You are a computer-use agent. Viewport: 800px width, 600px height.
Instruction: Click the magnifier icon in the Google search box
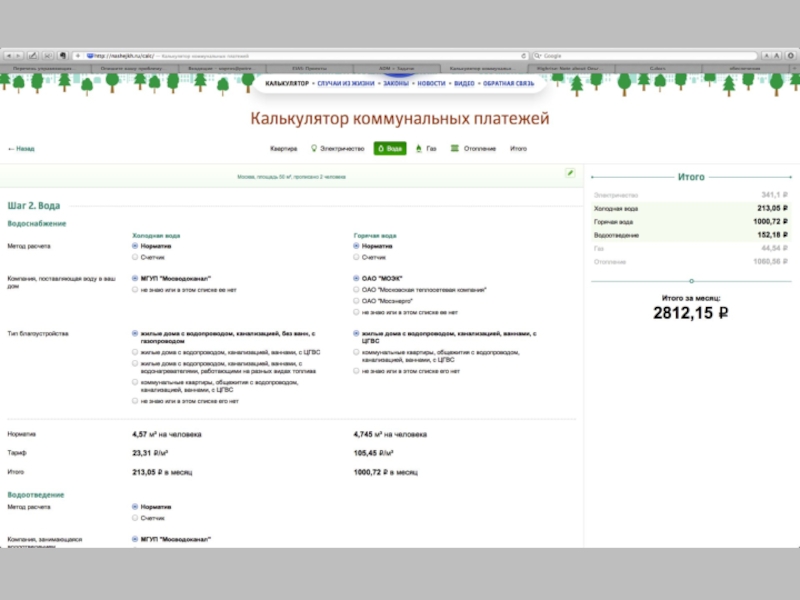(x=537, y=55)
